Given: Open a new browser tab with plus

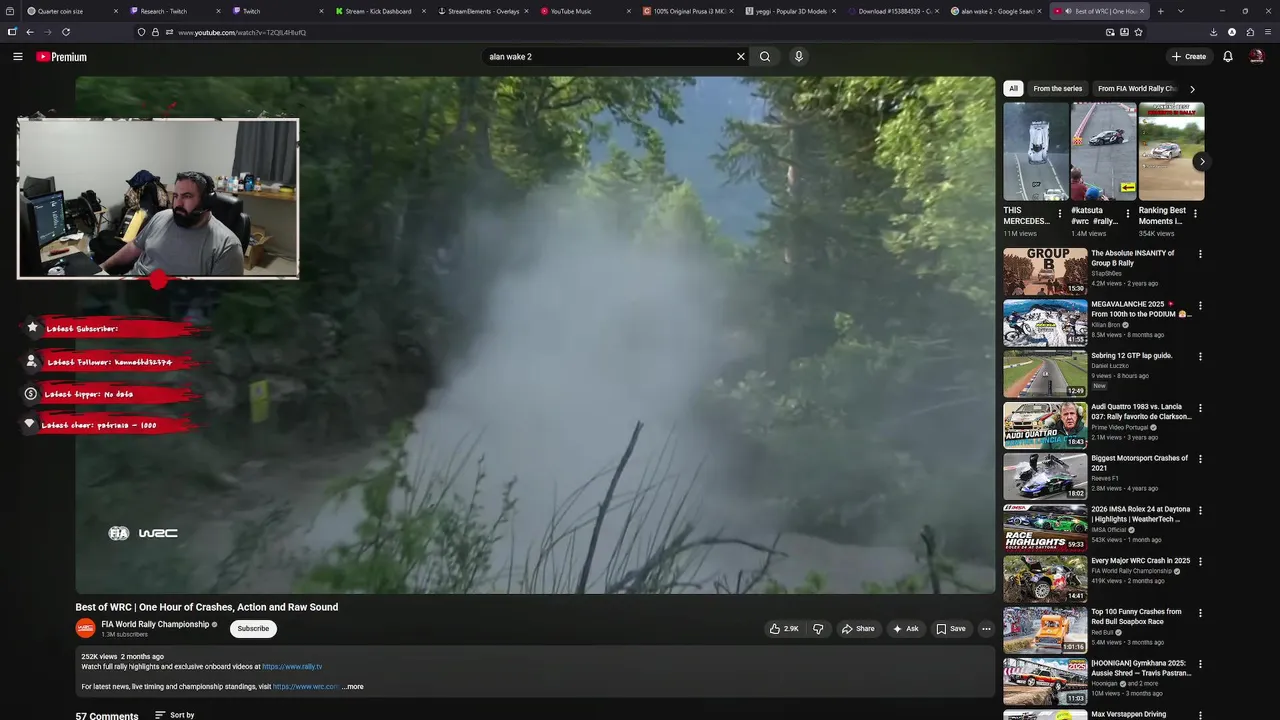Looking at the screenshot, I should point(1161,11).
